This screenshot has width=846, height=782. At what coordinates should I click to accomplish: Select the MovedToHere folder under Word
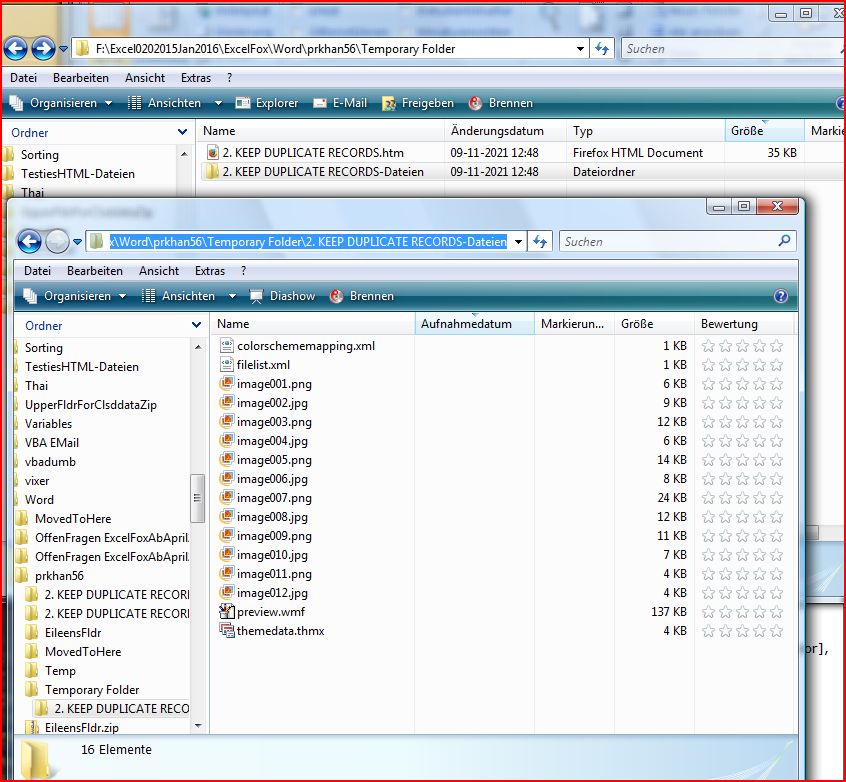point(73,519)
